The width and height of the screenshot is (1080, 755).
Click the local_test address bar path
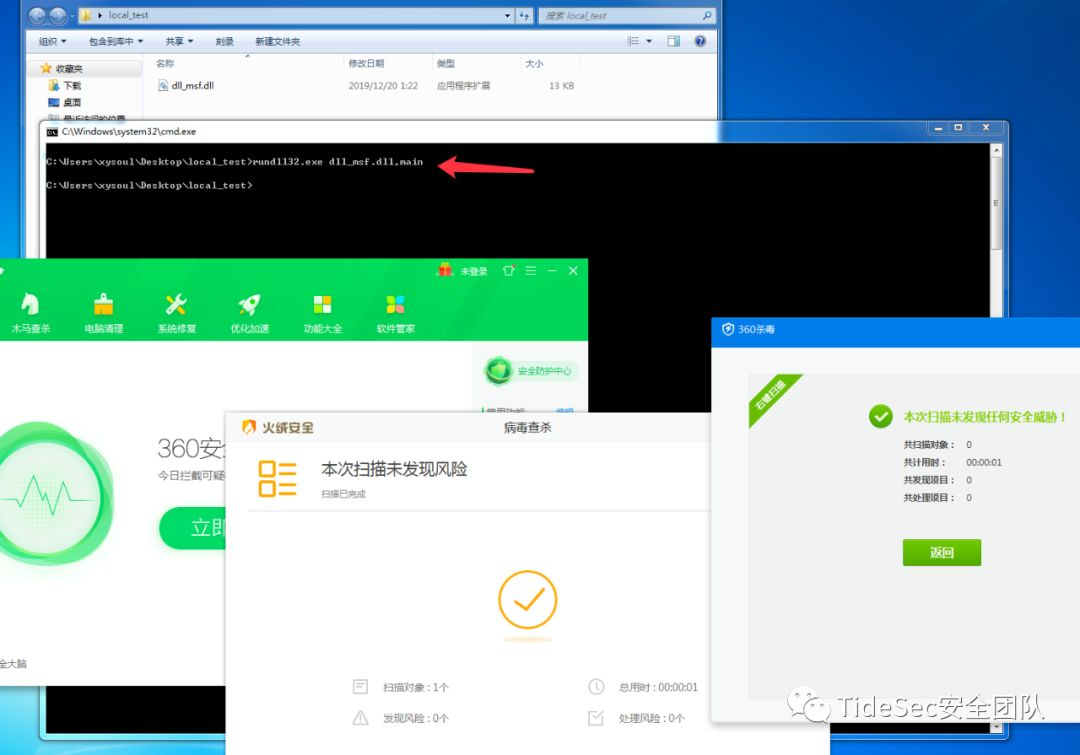(128, 15)
